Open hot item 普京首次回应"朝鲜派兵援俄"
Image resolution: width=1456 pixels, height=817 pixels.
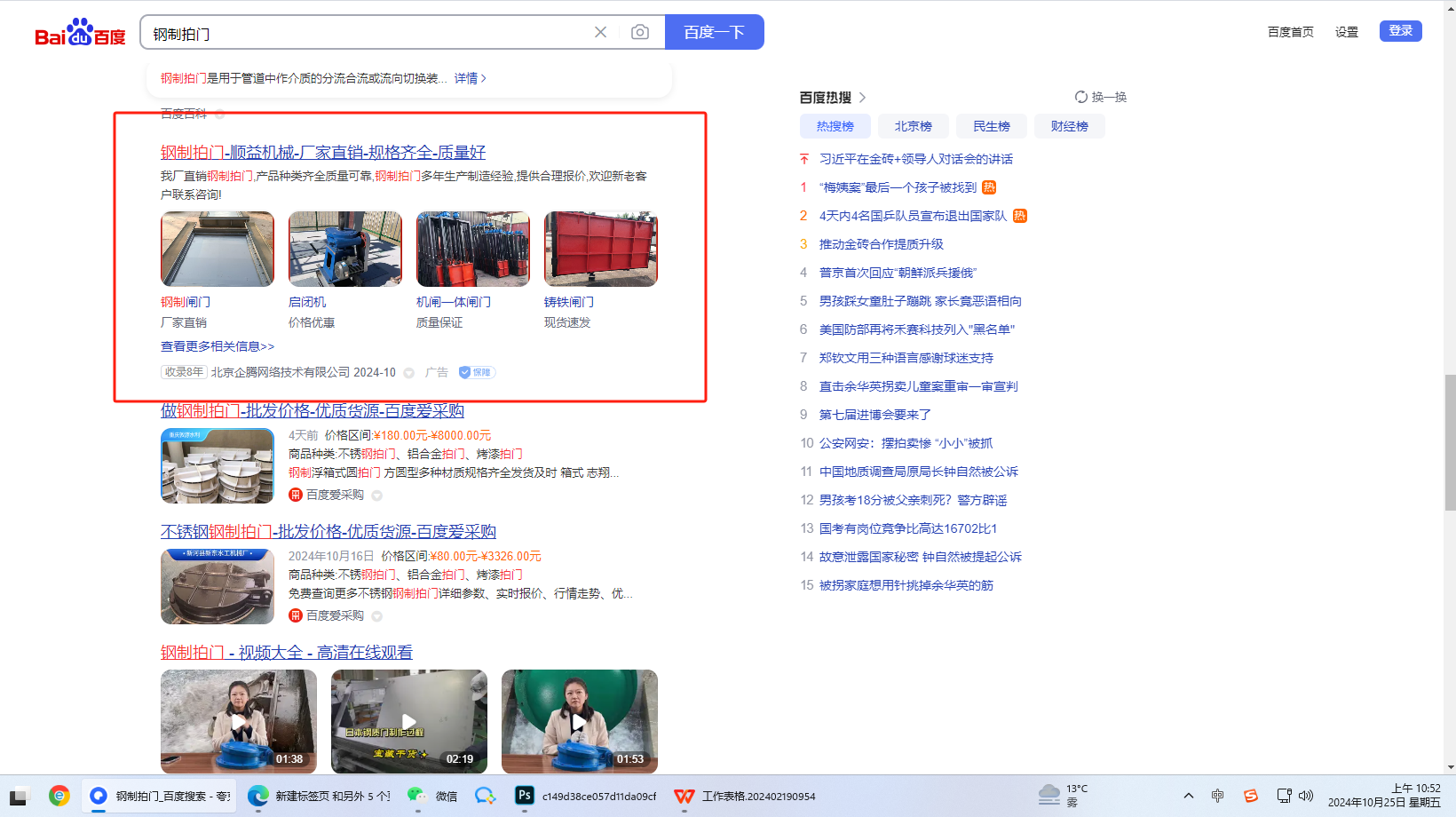click(x=898, y=273)
